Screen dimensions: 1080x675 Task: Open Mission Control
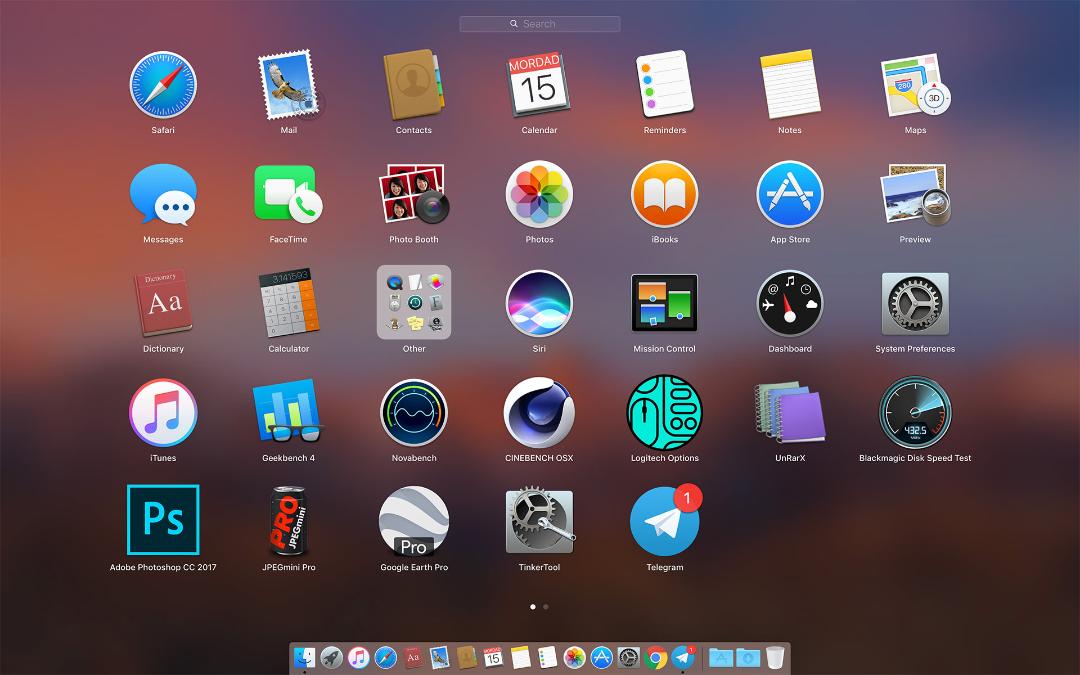click(x=665, y=303)
